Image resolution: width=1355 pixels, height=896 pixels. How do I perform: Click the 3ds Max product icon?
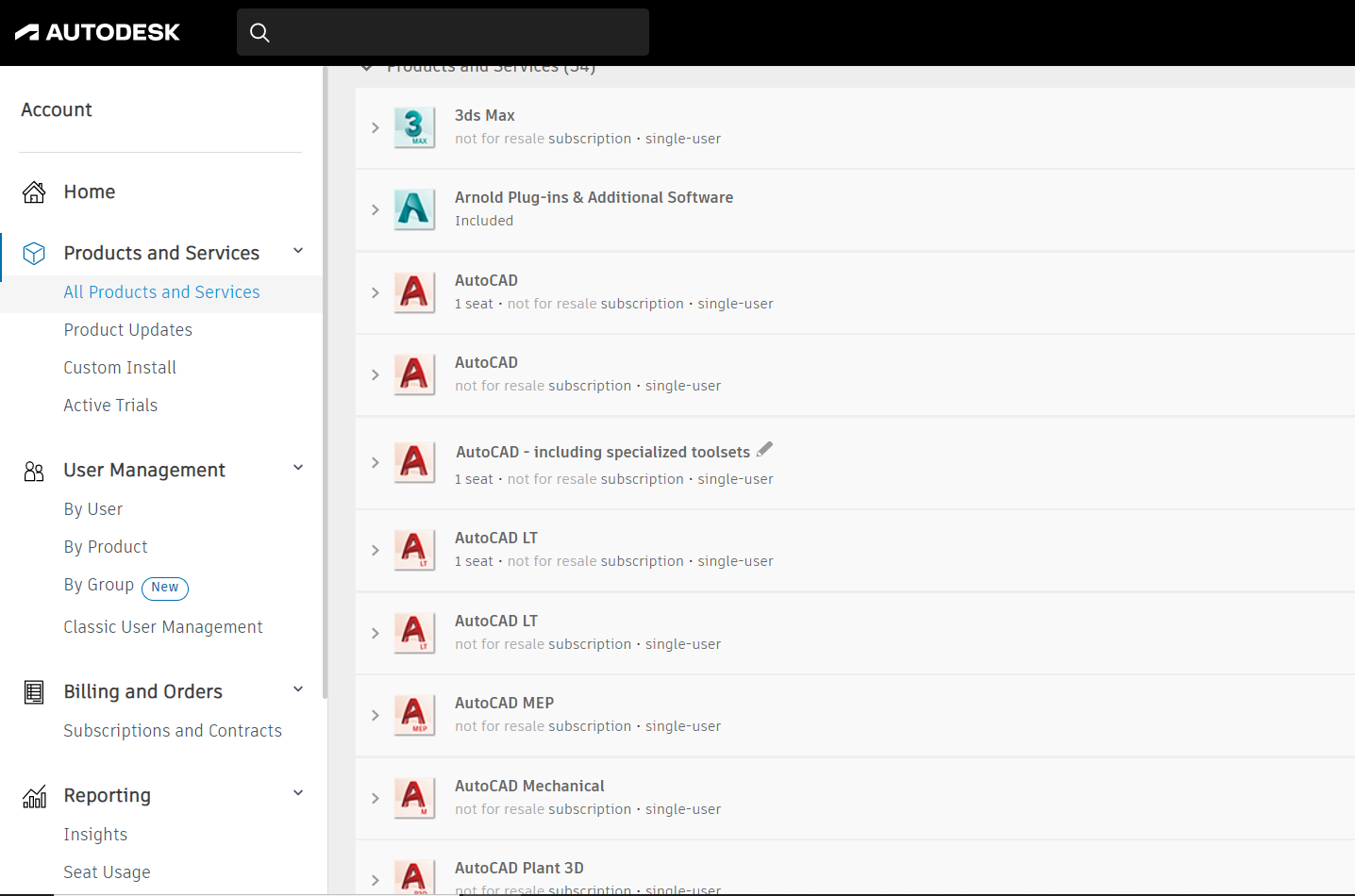point(414,127)
